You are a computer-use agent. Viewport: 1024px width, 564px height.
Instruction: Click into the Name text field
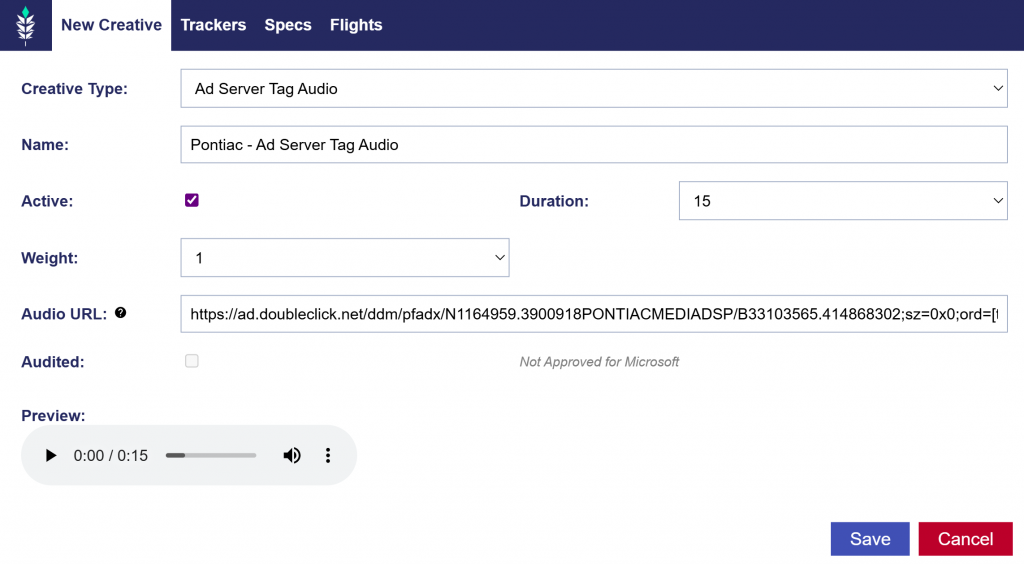click(594, 145)
